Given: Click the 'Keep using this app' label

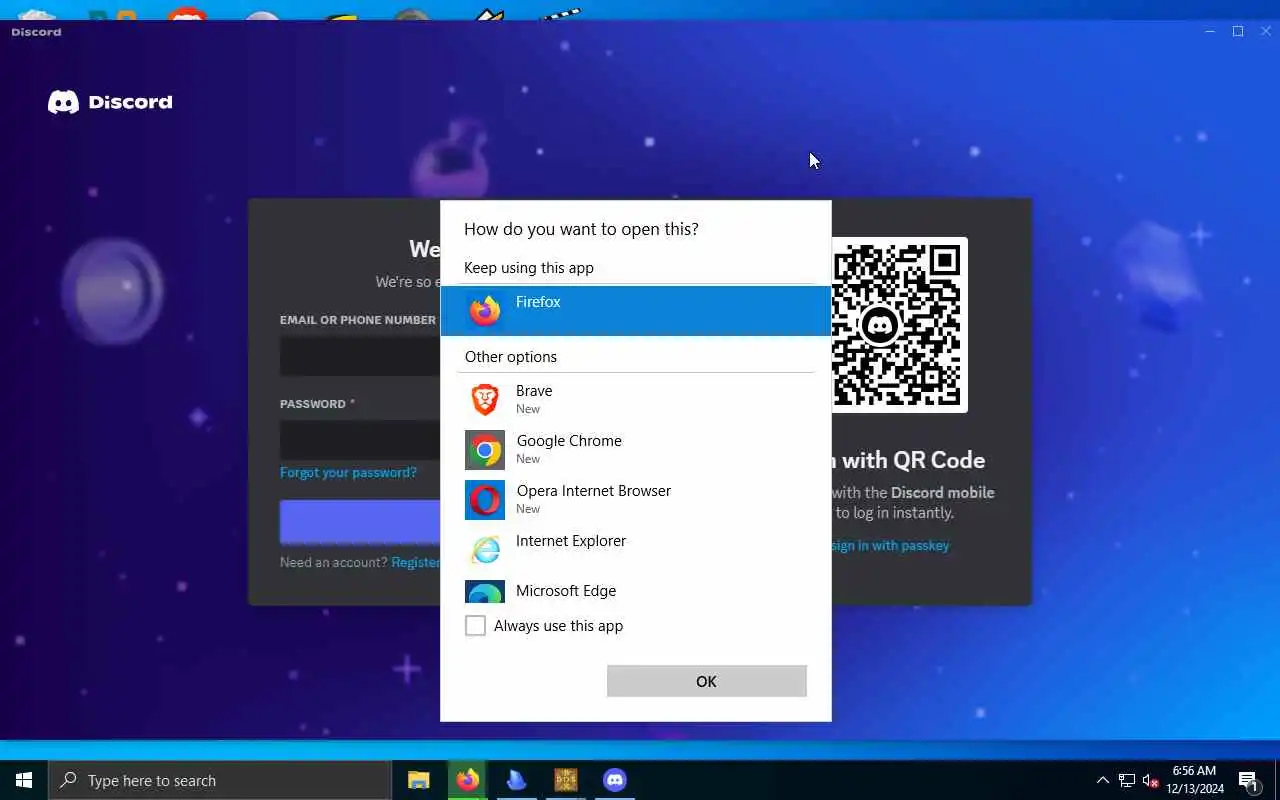Looking at the screenshot, I should pos(529,267).
